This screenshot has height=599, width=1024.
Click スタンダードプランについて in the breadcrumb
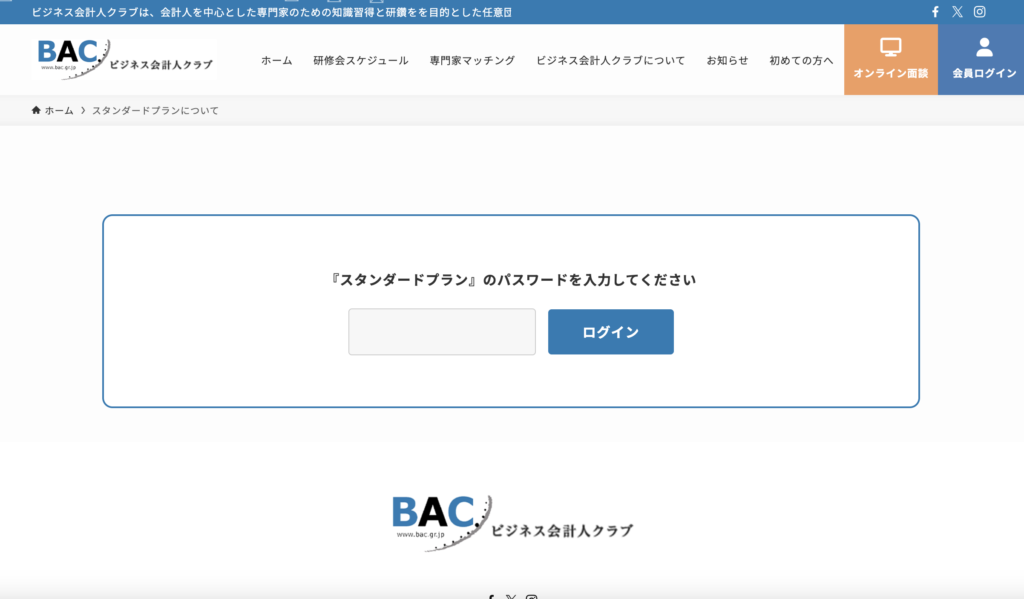155,110
